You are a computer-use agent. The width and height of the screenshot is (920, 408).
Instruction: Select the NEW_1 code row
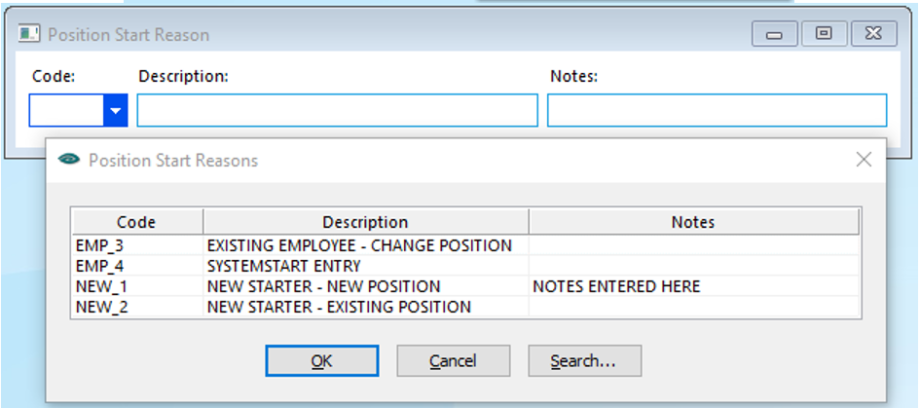pos(466,286)
